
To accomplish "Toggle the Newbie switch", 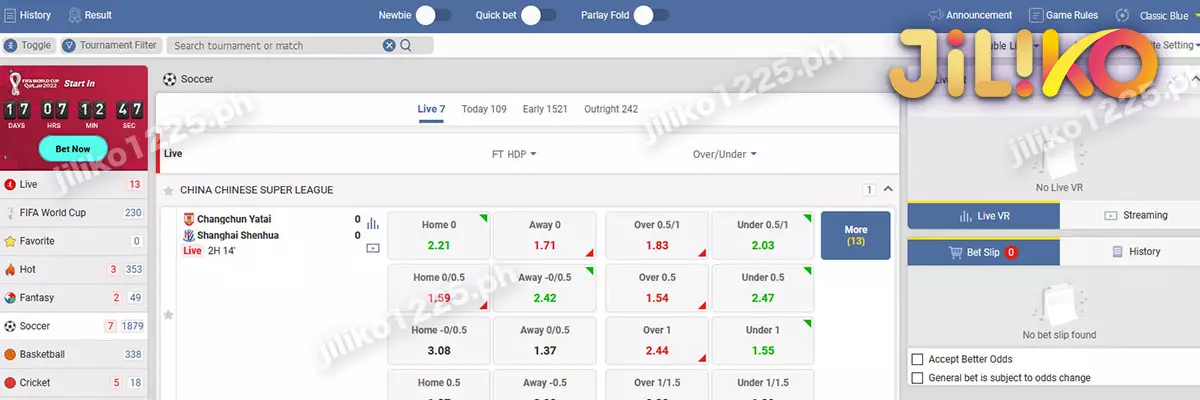I will point(433,15).
